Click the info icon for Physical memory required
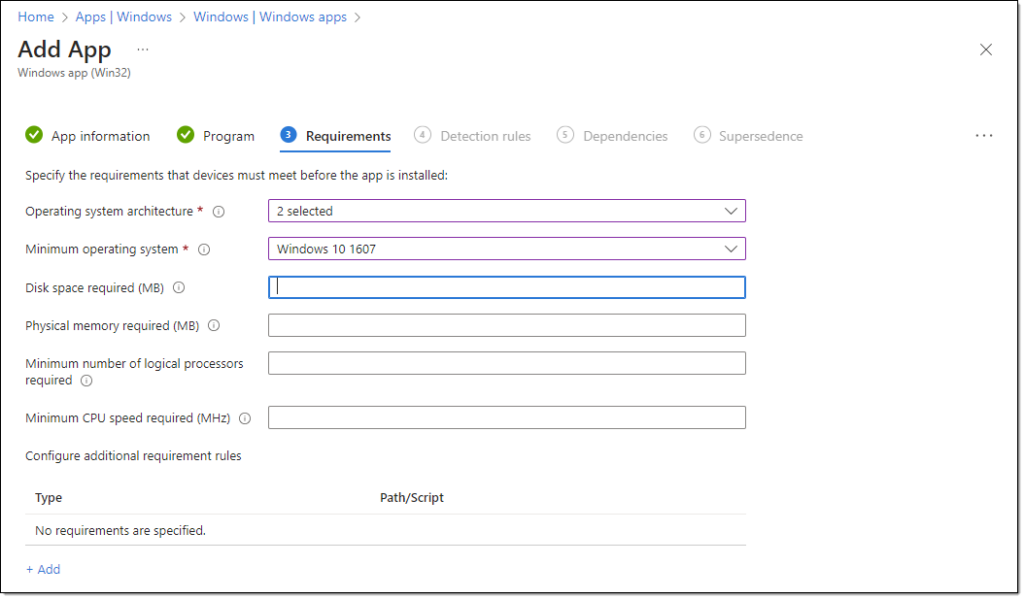Screen dimensions: 1024x599 pyautogui.click(x=213, y=325)
